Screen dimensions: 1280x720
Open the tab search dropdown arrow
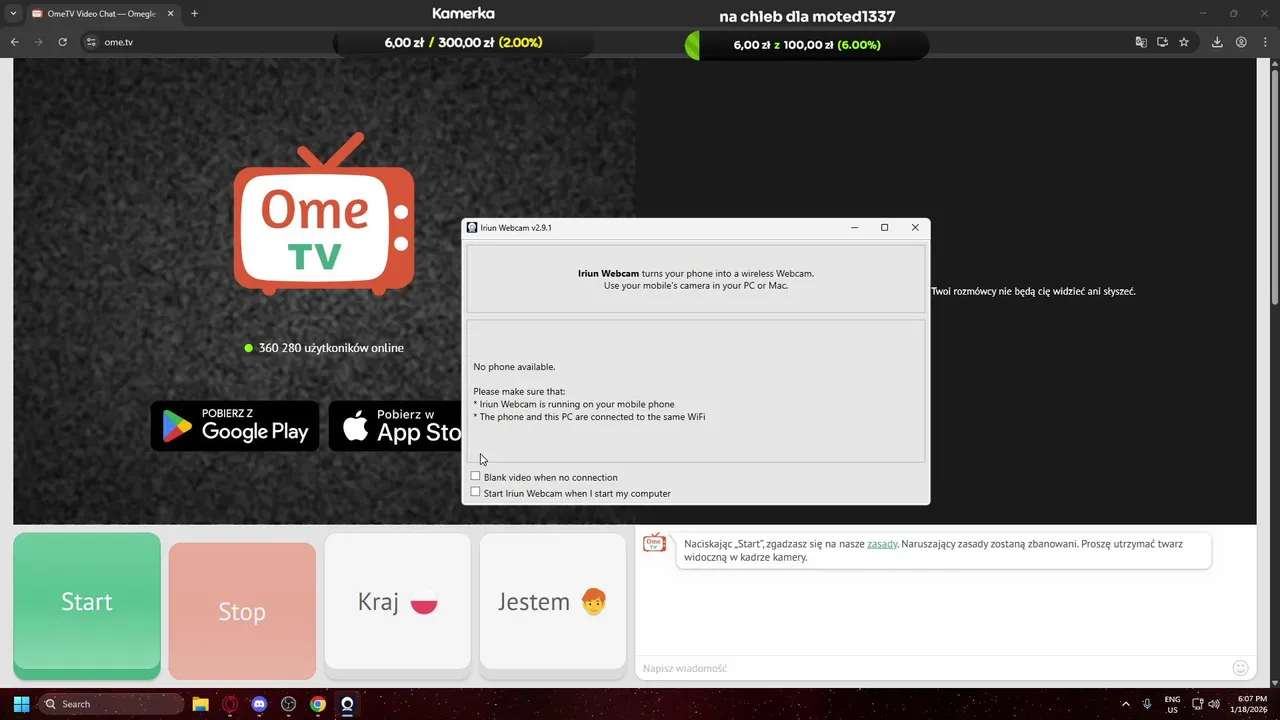[13, 14]
